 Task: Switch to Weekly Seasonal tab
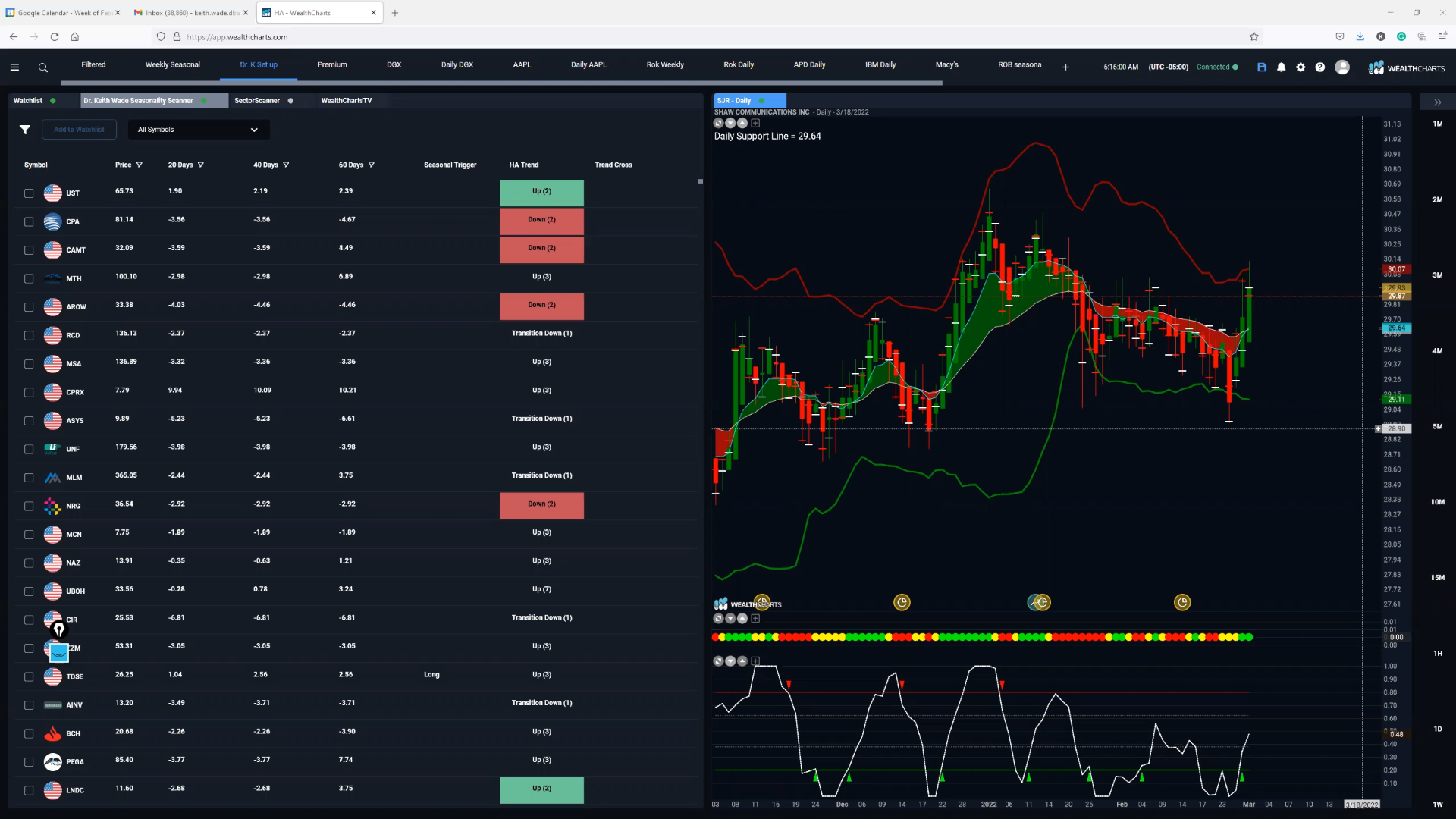[173, 64]
